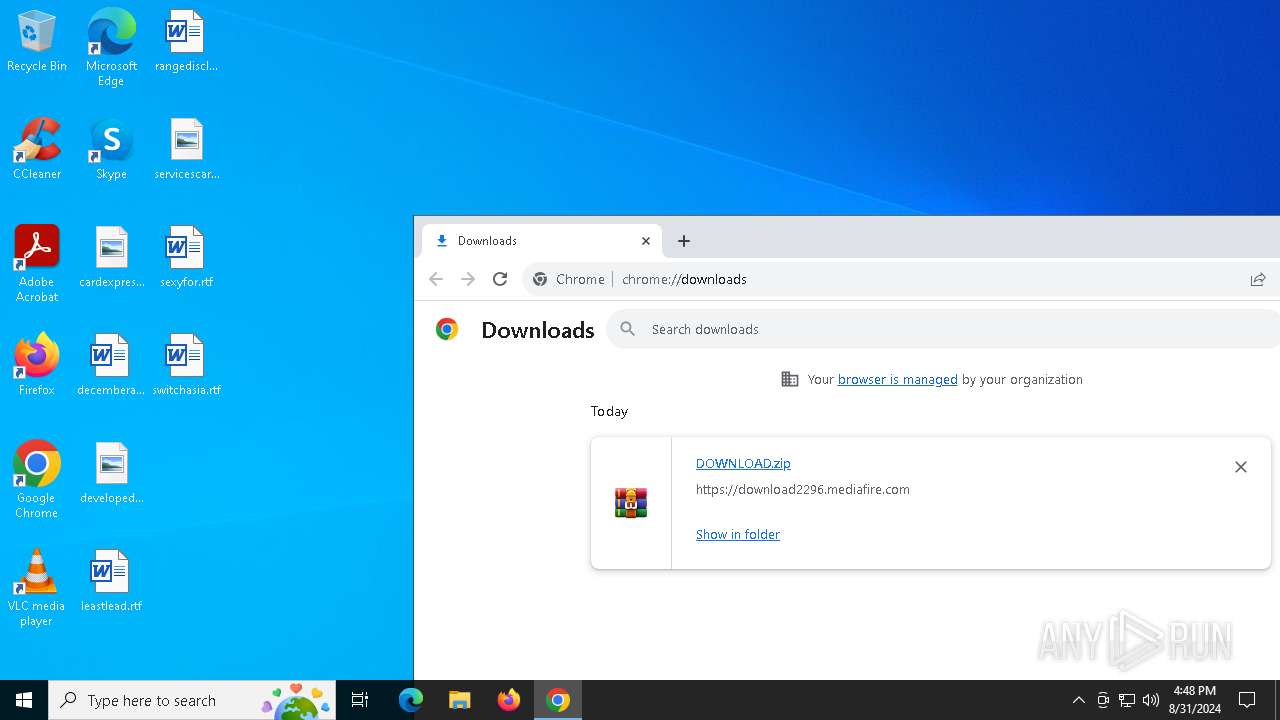Click the Chrome back navigation arrow
The height and width of the screenshot is (720, 1280).
tap(436, 279)
